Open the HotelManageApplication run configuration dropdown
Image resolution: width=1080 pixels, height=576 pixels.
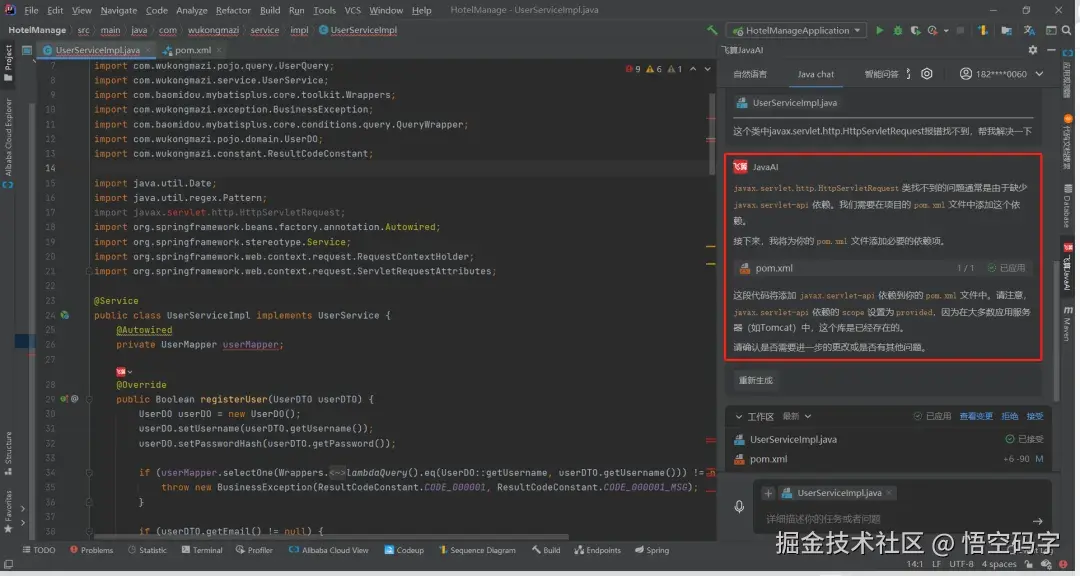click(797, 30)
